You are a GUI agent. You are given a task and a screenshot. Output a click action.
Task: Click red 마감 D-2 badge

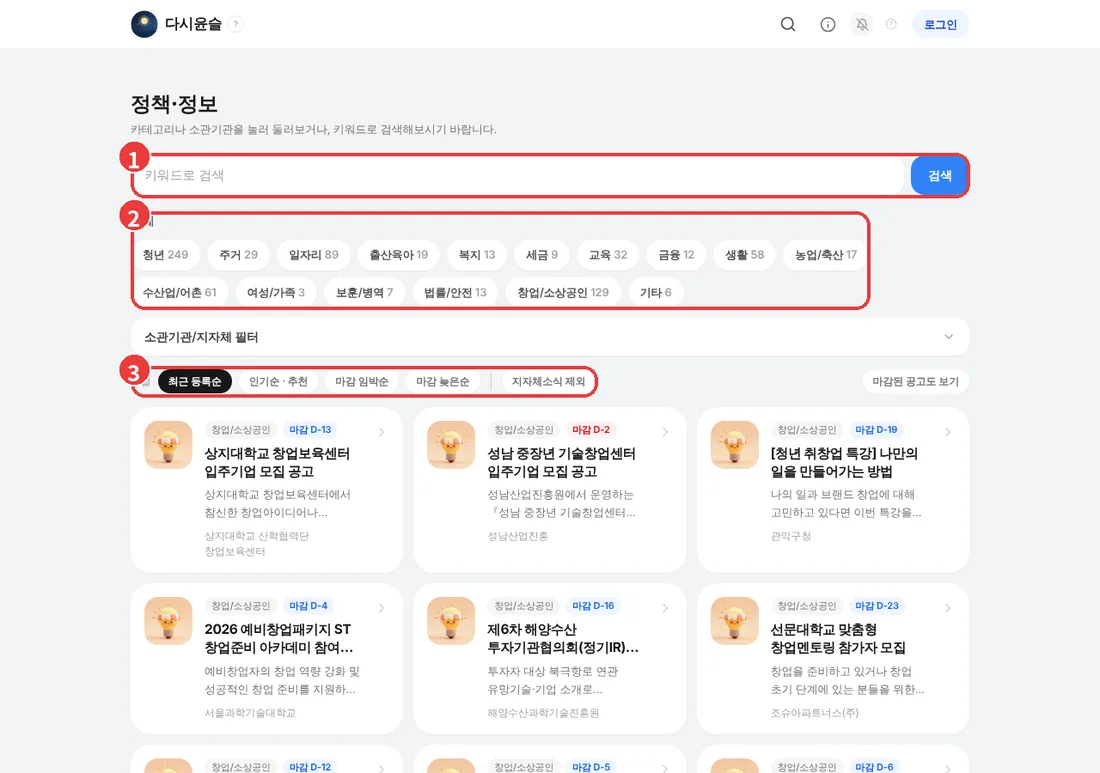pos(591,429)
